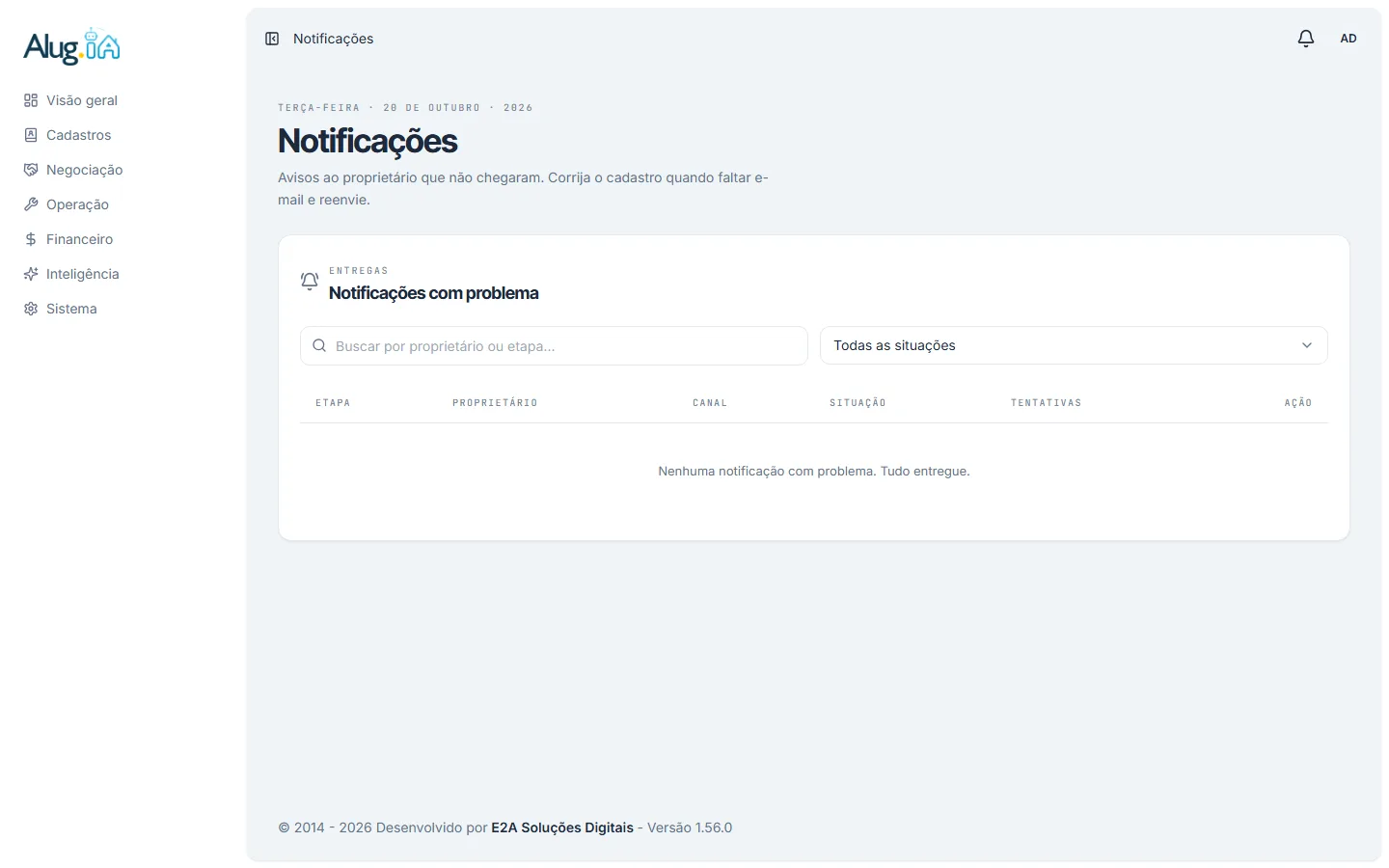Click the Nenhuma notificação com problema message
The height and width of the screenshot is (868, 1389).
point(814,472)
